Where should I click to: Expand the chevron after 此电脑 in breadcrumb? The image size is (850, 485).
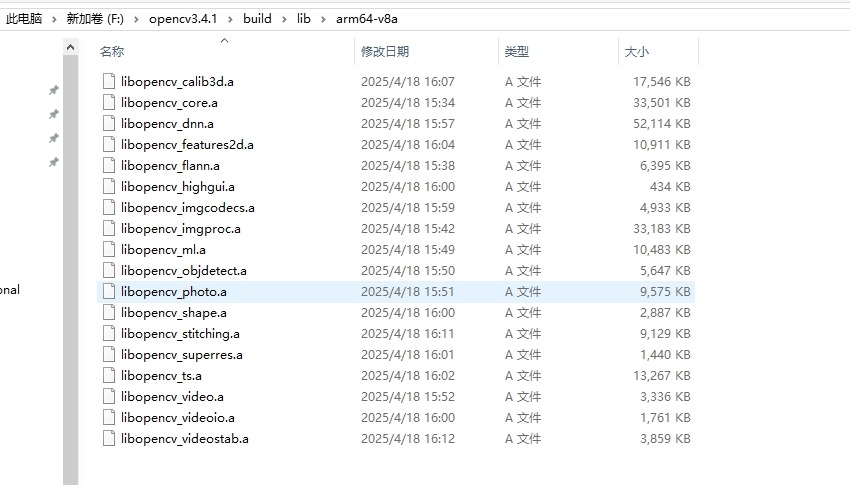click(x=54, y=19)
